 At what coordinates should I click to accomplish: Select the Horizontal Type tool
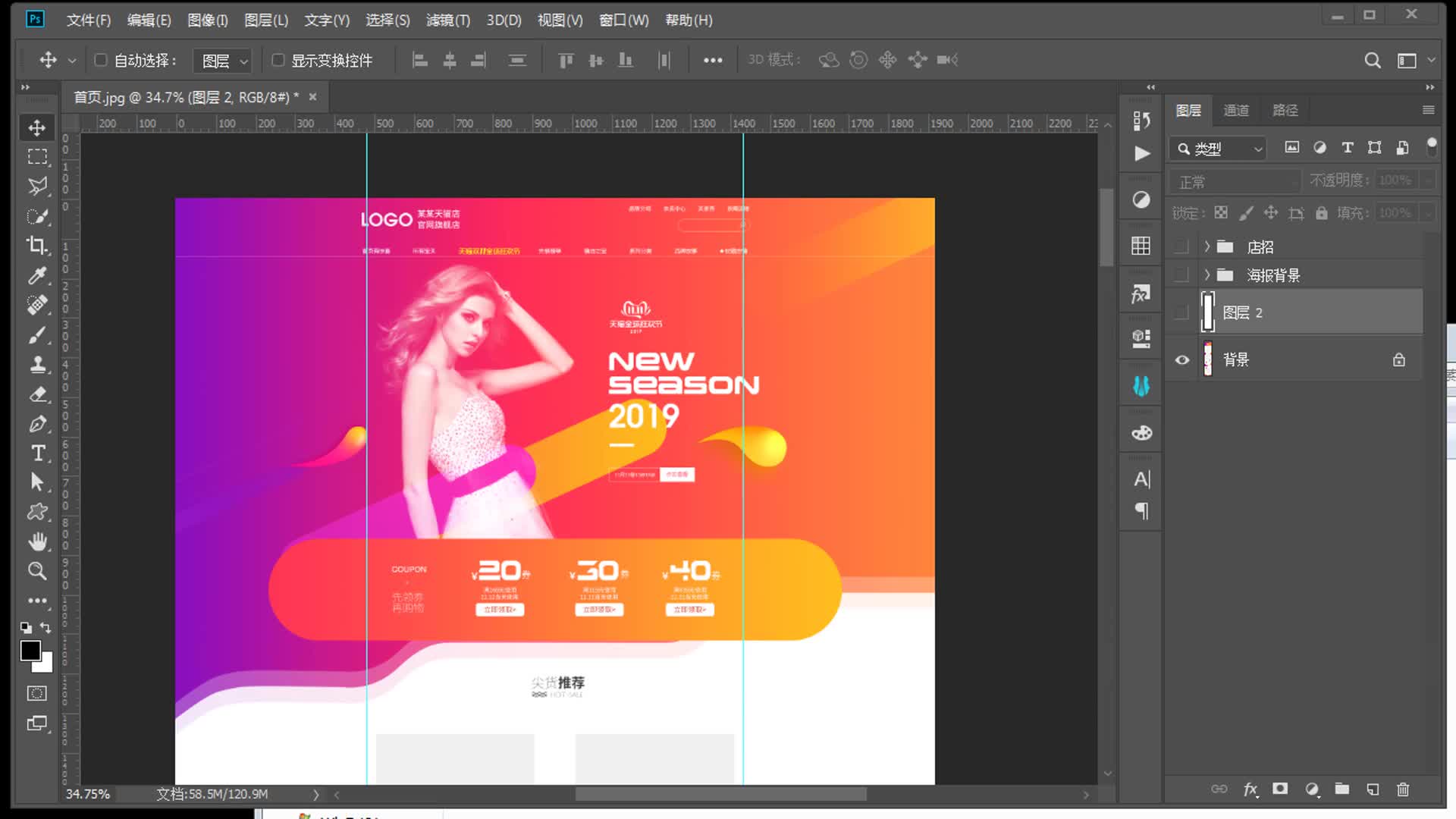36,453
